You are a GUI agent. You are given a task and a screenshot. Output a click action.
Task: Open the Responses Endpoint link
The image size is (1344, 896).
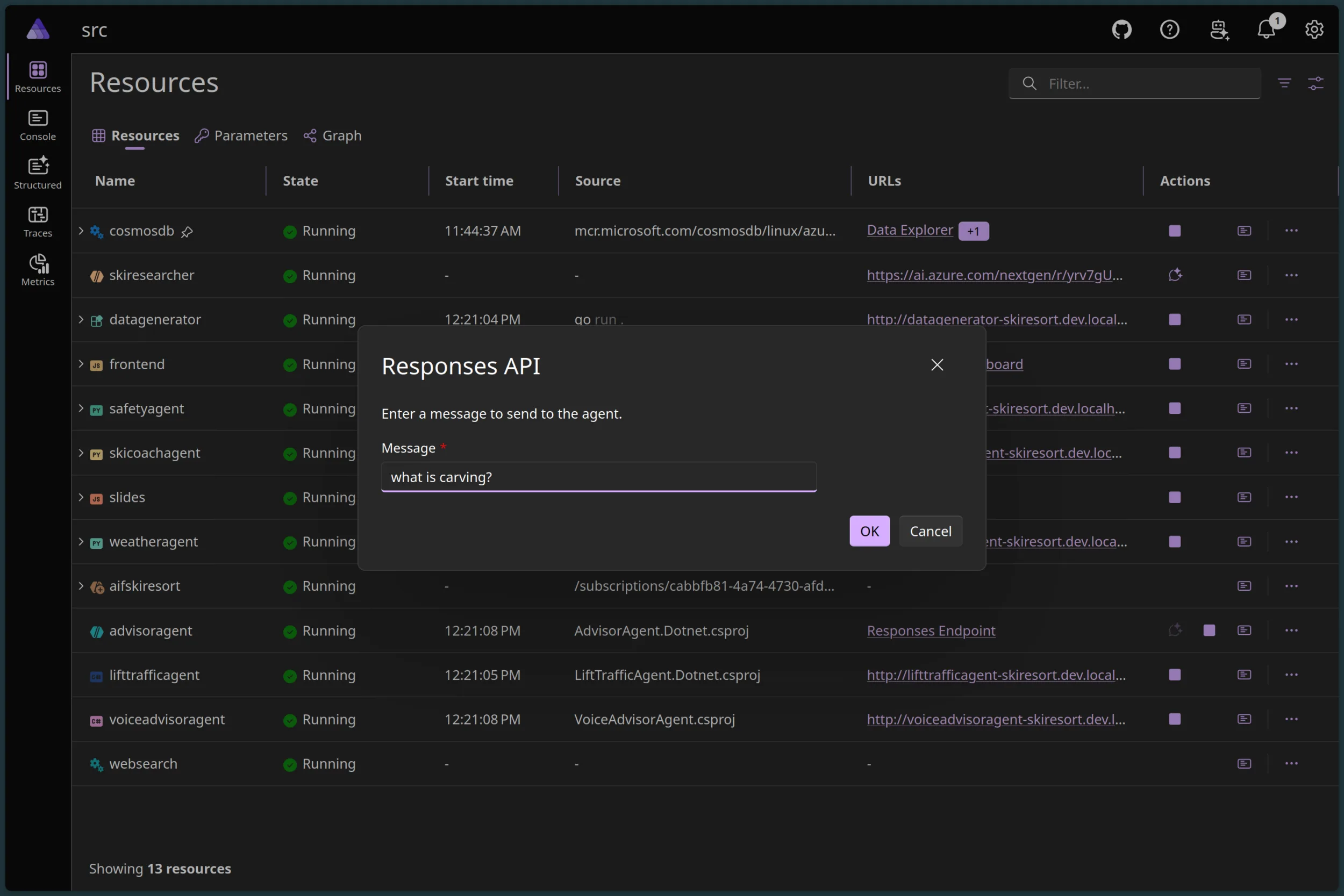coord(931,631)
